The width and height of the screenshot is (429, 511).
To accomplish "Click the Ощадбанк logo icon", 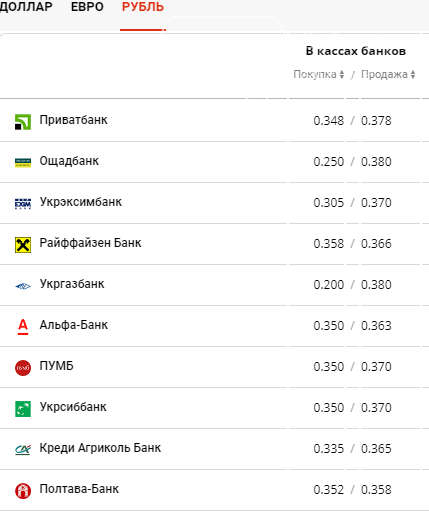I will pos(23,163).
